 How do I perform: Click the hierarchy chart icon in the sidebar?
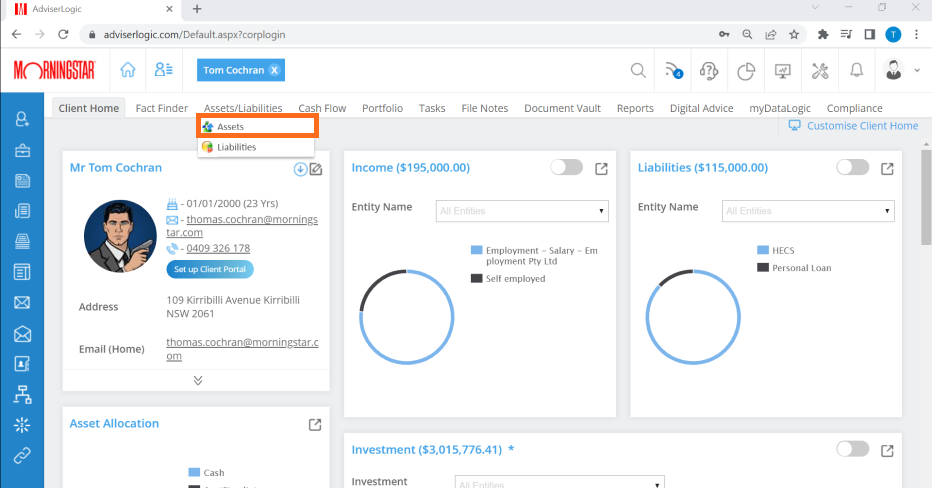click(22, 394)
